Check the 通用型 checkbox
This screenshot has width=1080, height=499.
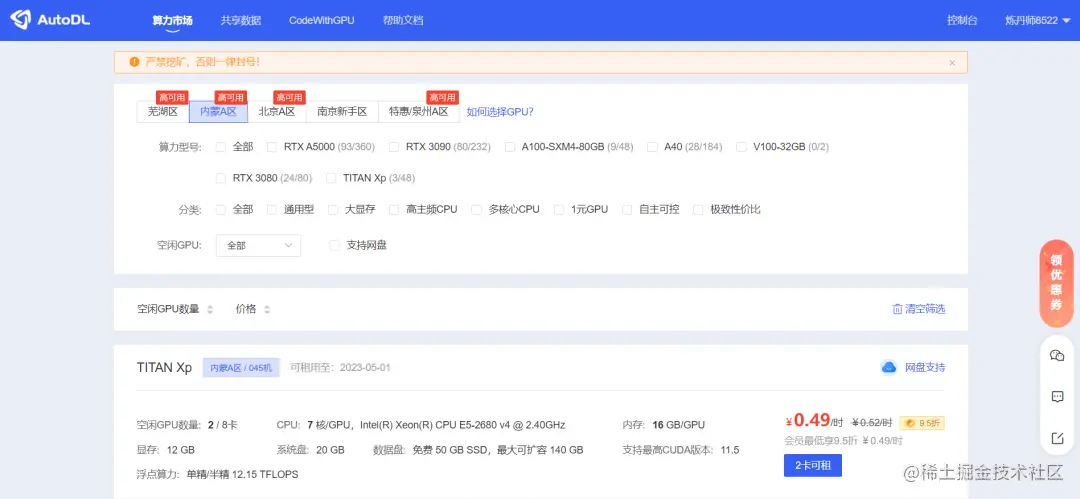coord(271,210)
